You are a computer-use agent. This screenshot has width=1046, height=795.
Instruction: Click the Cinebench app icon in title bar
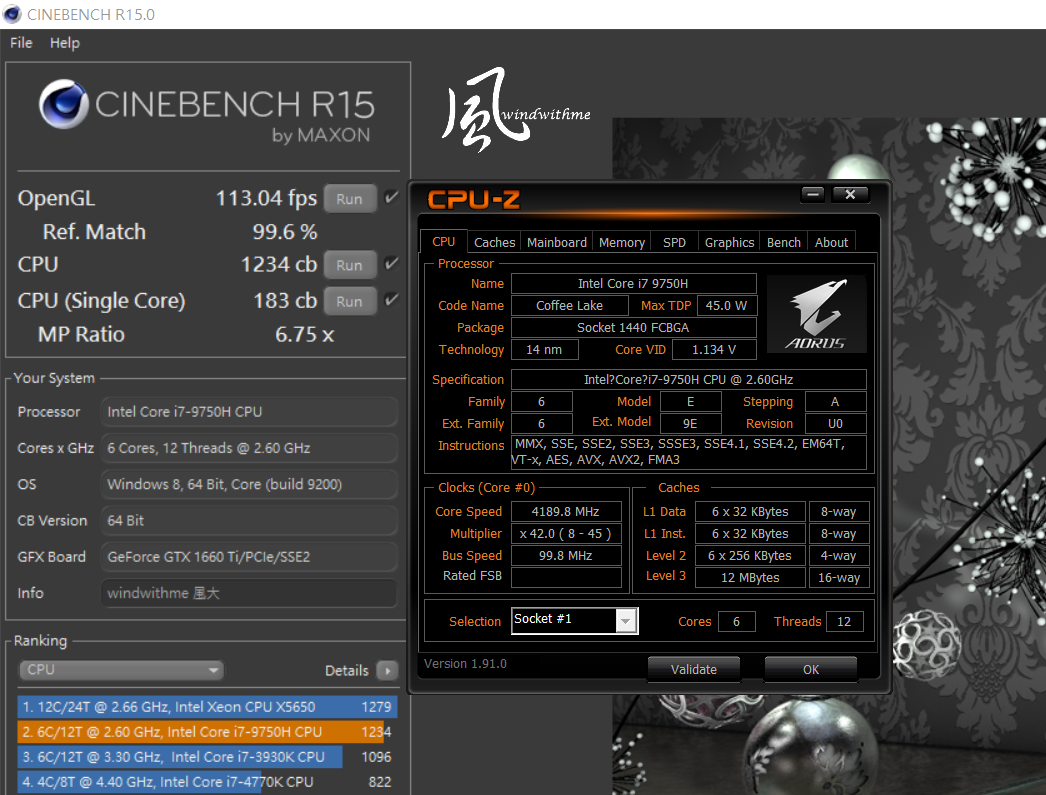pyautogui.click(x=11, y=14)
